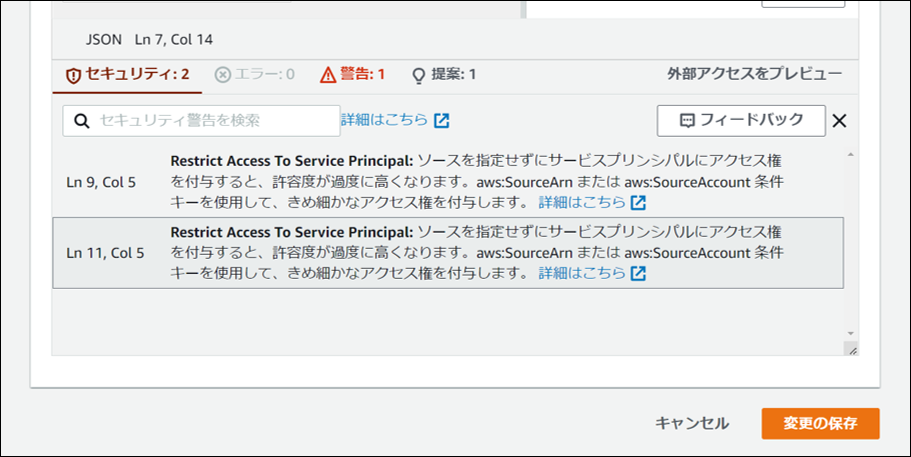Click external link icon in Ln 9 warning
Viewport: 911px width, 457px height.
coord(638,202)
